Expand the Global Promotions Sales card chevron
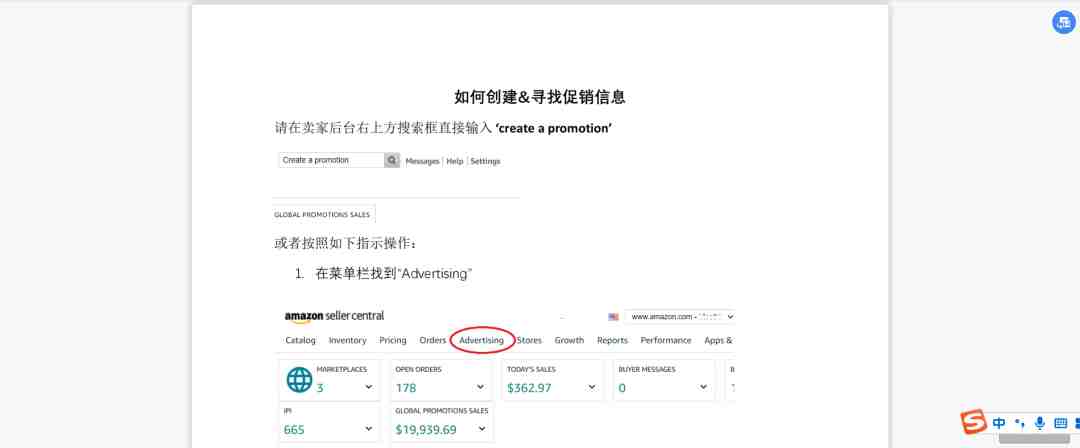 [480, 429]
